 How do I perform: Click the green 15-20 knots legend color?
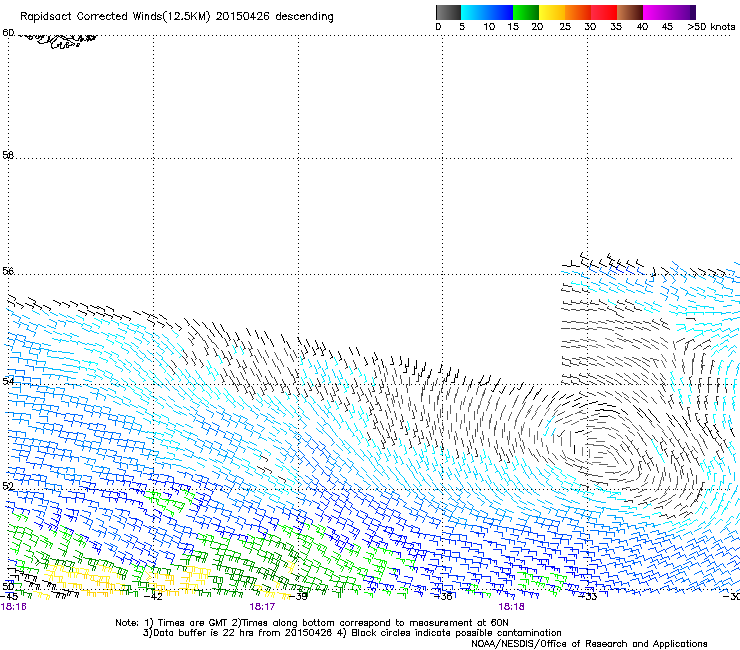click(x=526, y=12)
